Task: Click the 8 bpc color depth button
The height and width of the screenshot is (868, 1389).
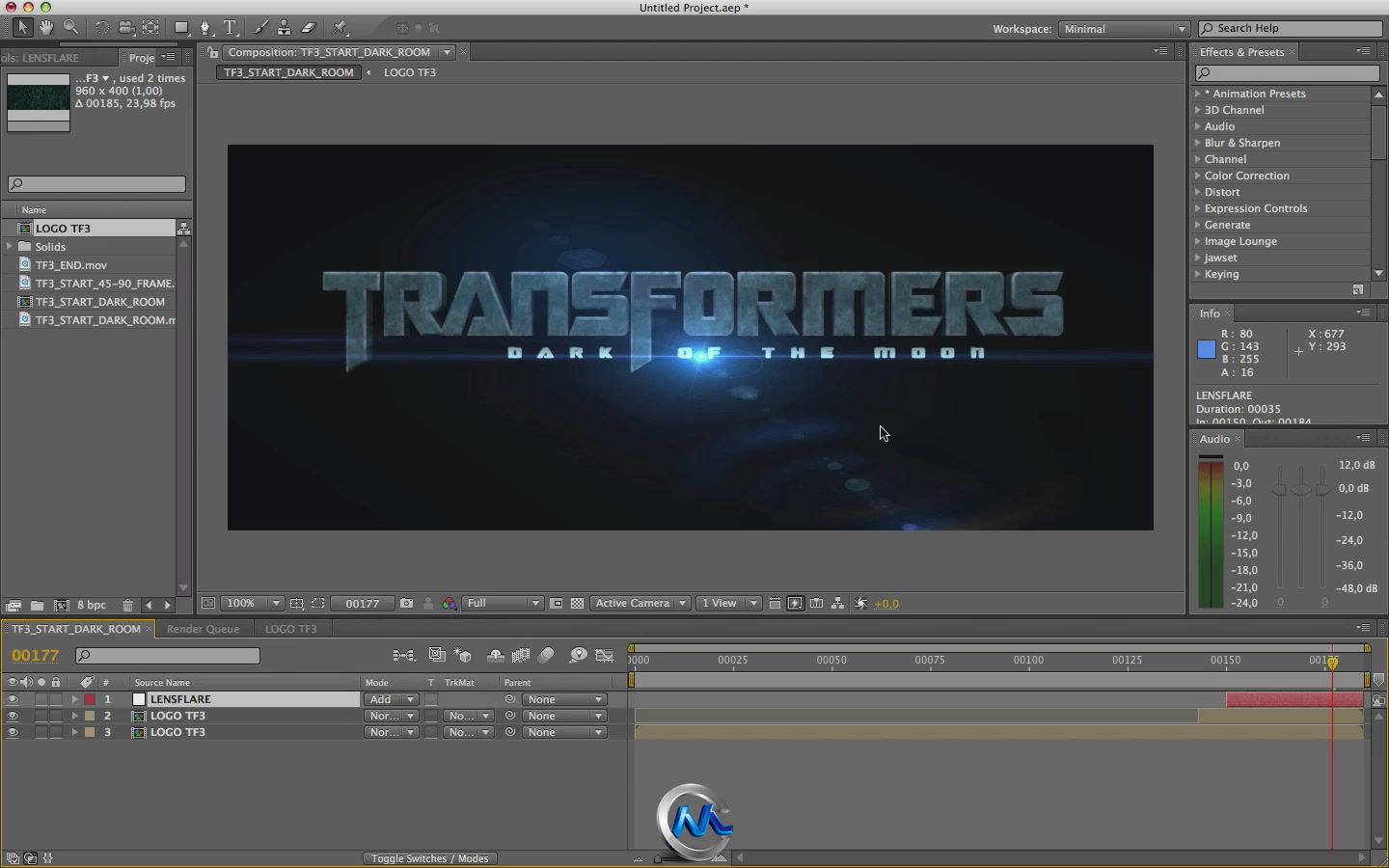Action: (x=92, y=606)
